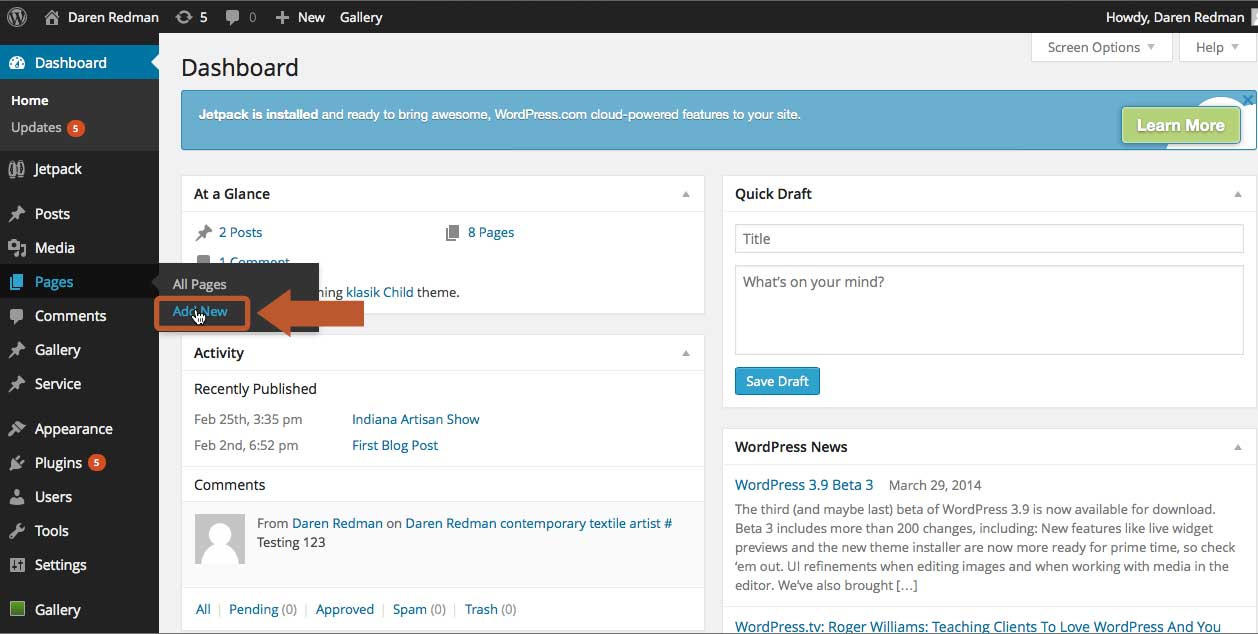Viewport: 1258px width, 634px height.
Task: Go to Home under Dashboard
Action: [30, 100]
